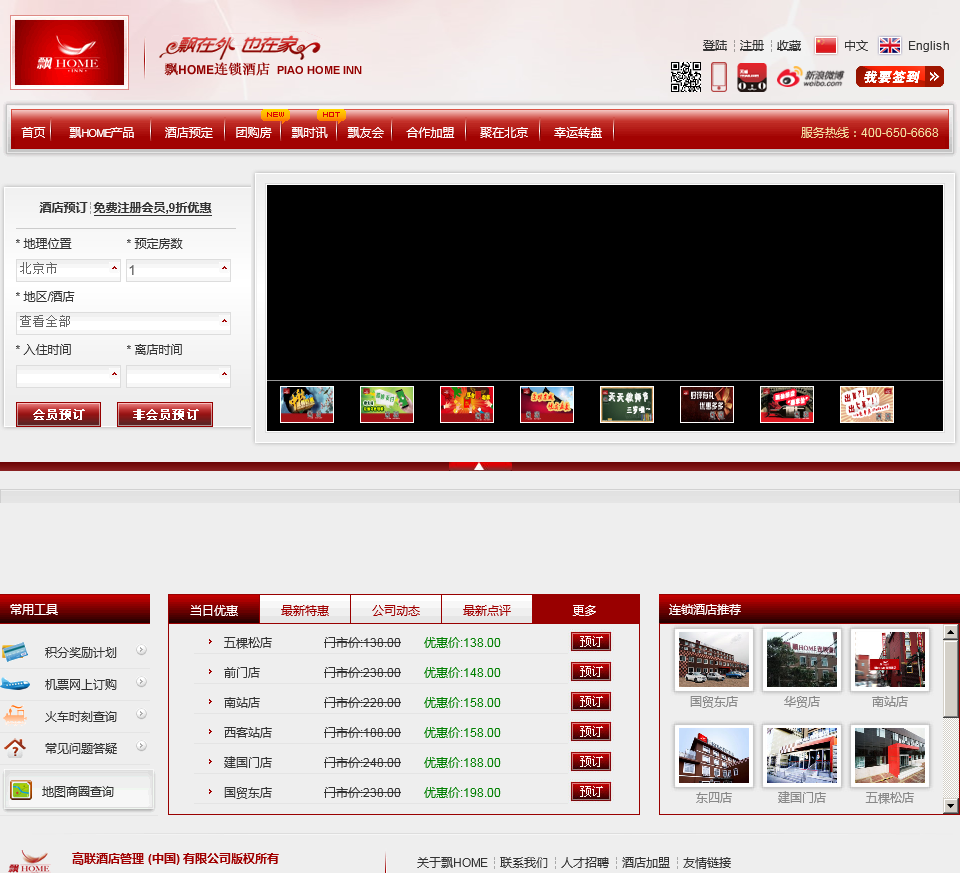Screen dimensions: 960x873
Task: Click the 常见问题答疑 question icon
Action: coord(15,747)
